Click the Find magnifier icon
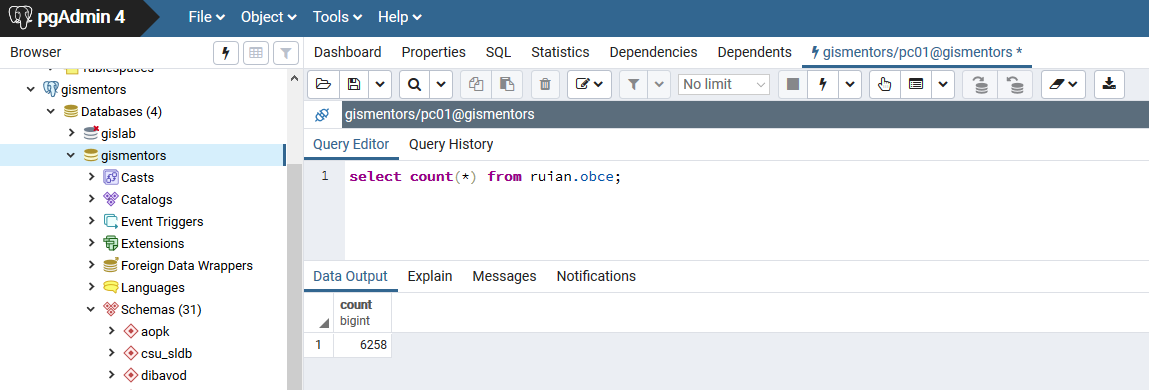The width and height of the screenshot is (1149, 390). tap(415, 84)
